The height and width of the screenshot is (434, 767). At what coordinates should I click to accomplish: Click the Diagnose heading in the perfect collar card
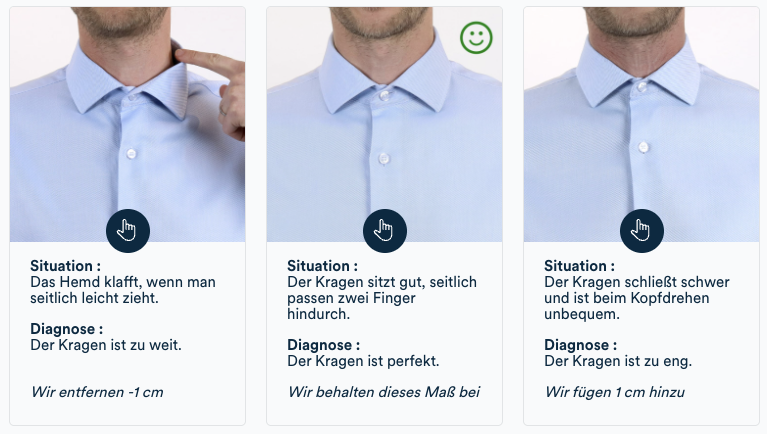pyautogui.click(x=323, y=345)
